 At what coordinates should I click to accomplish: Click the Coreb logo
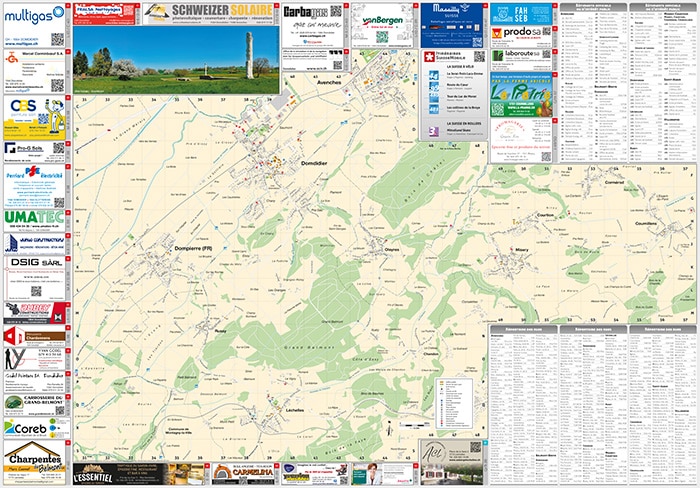point(25,429)
